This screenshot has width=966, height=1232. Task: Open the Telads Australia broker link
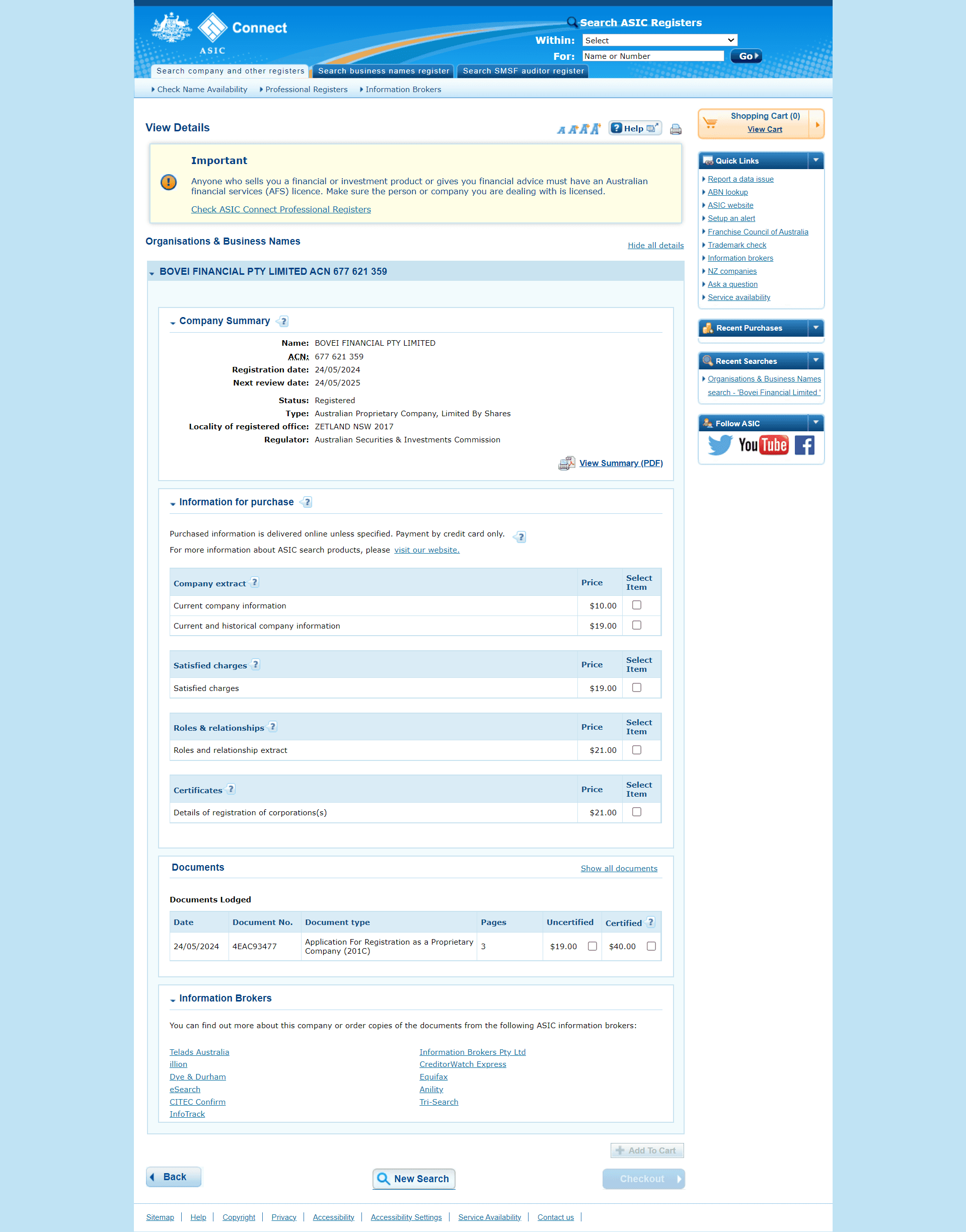[x=199, y=1052]
